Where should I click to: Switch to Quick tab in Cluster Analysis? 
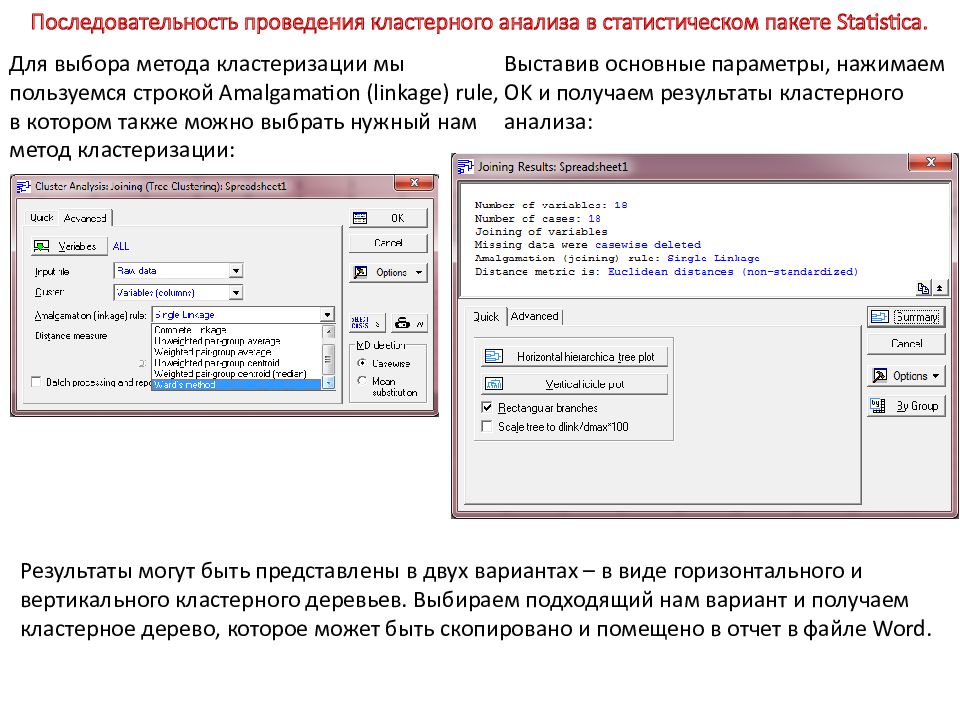click(42, 217)
